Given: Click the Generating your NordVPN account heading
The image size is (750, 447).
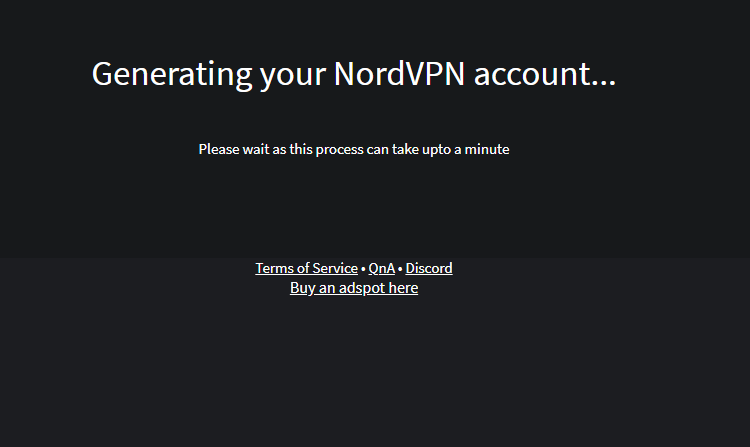Looking at the screenshot, I should (x=353, y=74).
